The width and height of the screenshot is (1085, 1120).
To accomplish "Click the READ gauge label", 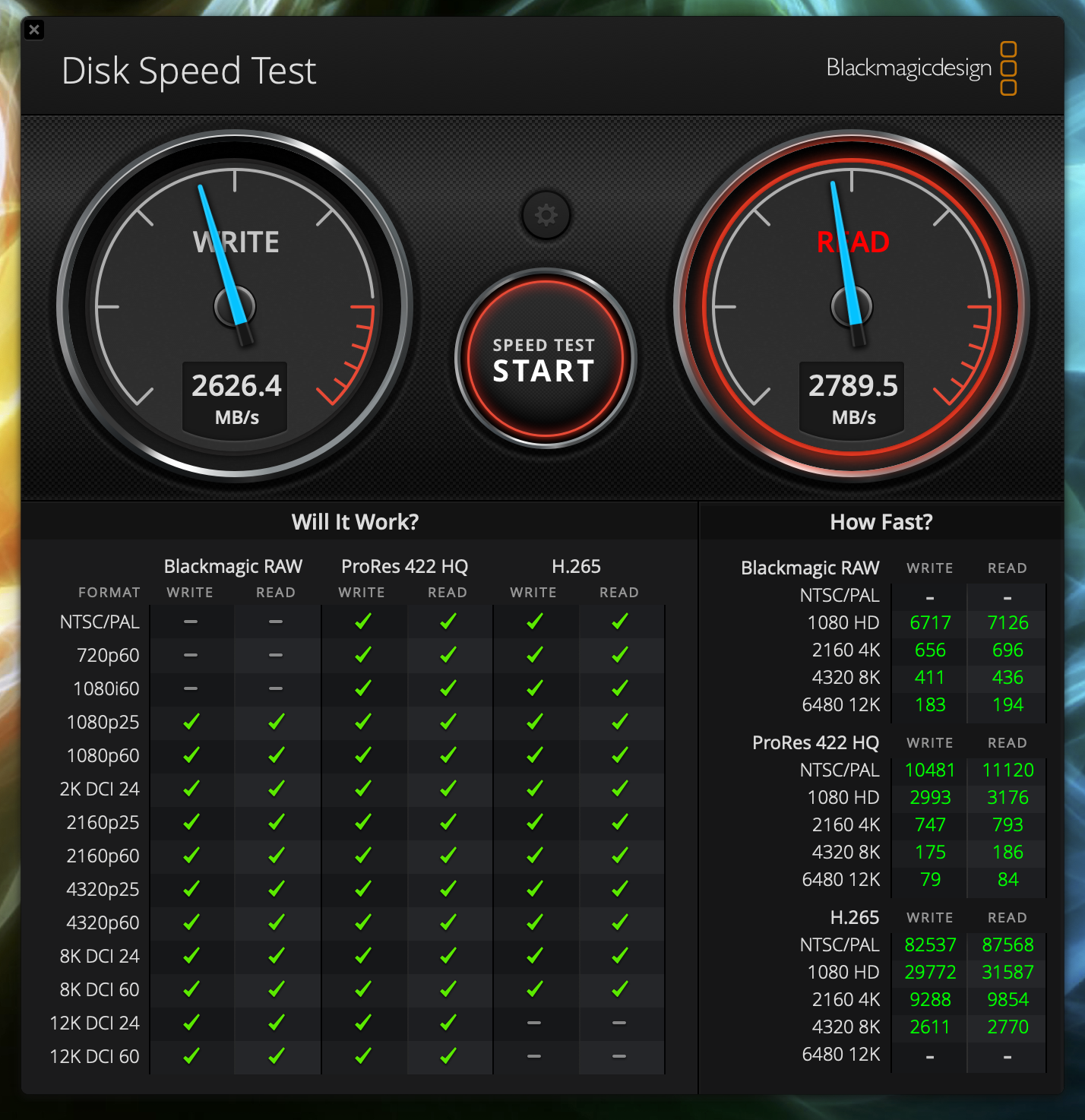I will (853, 242).
